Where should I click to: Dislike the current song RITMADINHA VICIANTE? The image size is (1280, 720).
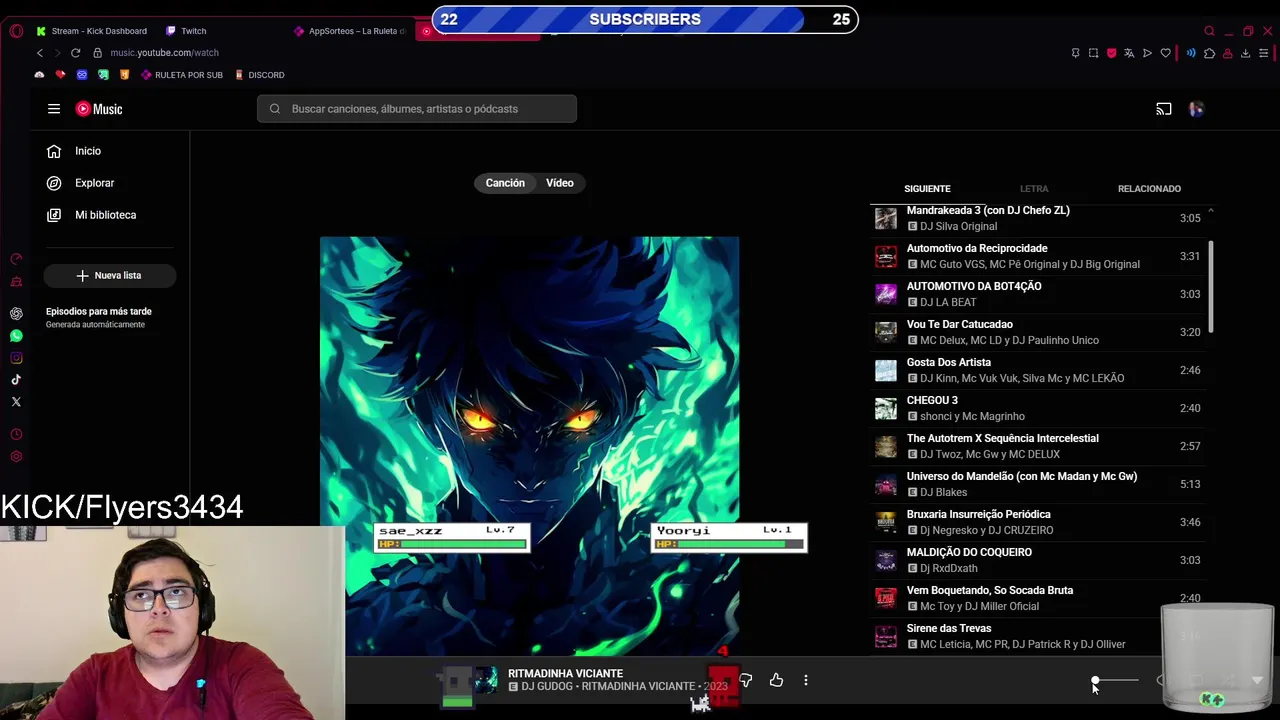coord(745,680)
